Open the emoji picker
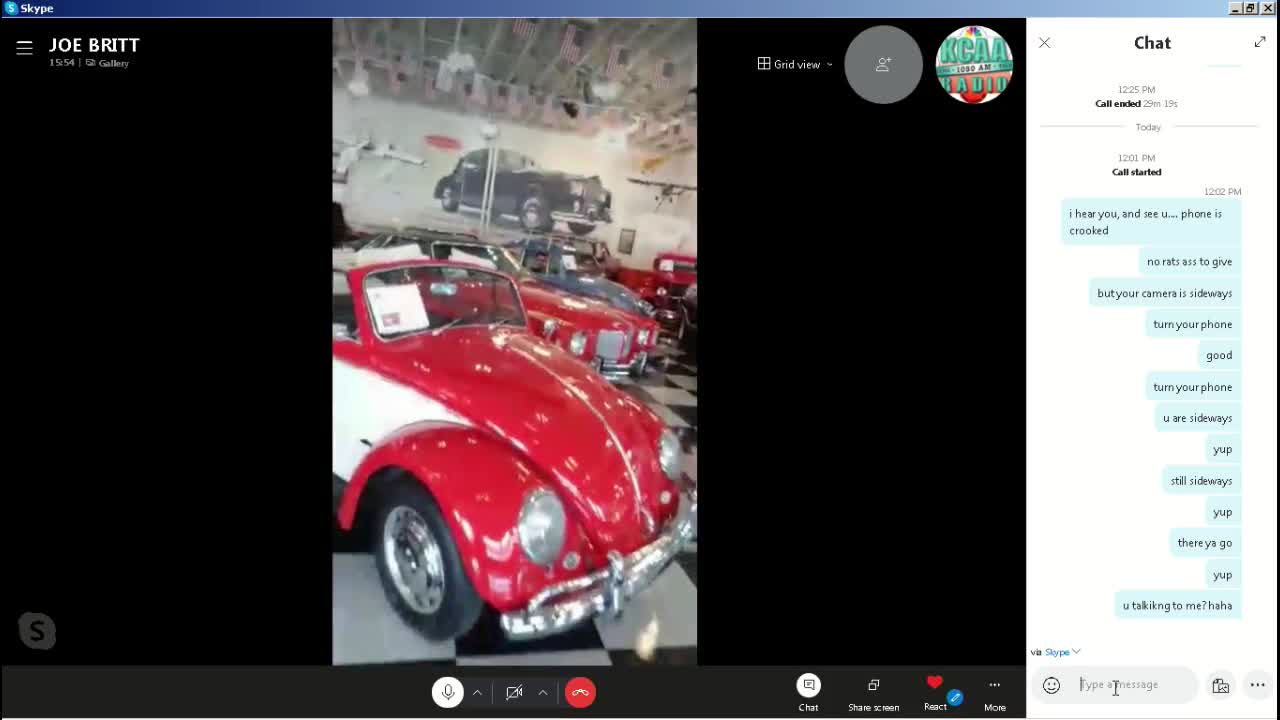 (1051, 685)
